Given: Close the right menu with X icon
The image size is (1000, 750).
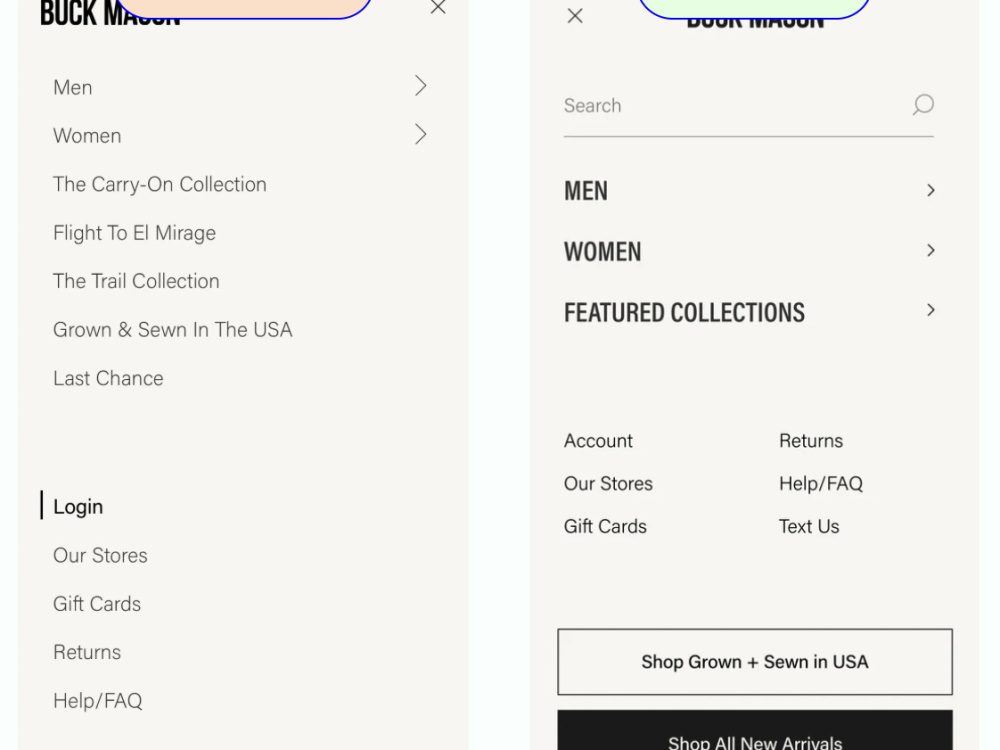Looking at the screenshot, I should click(x=575, y=16).
